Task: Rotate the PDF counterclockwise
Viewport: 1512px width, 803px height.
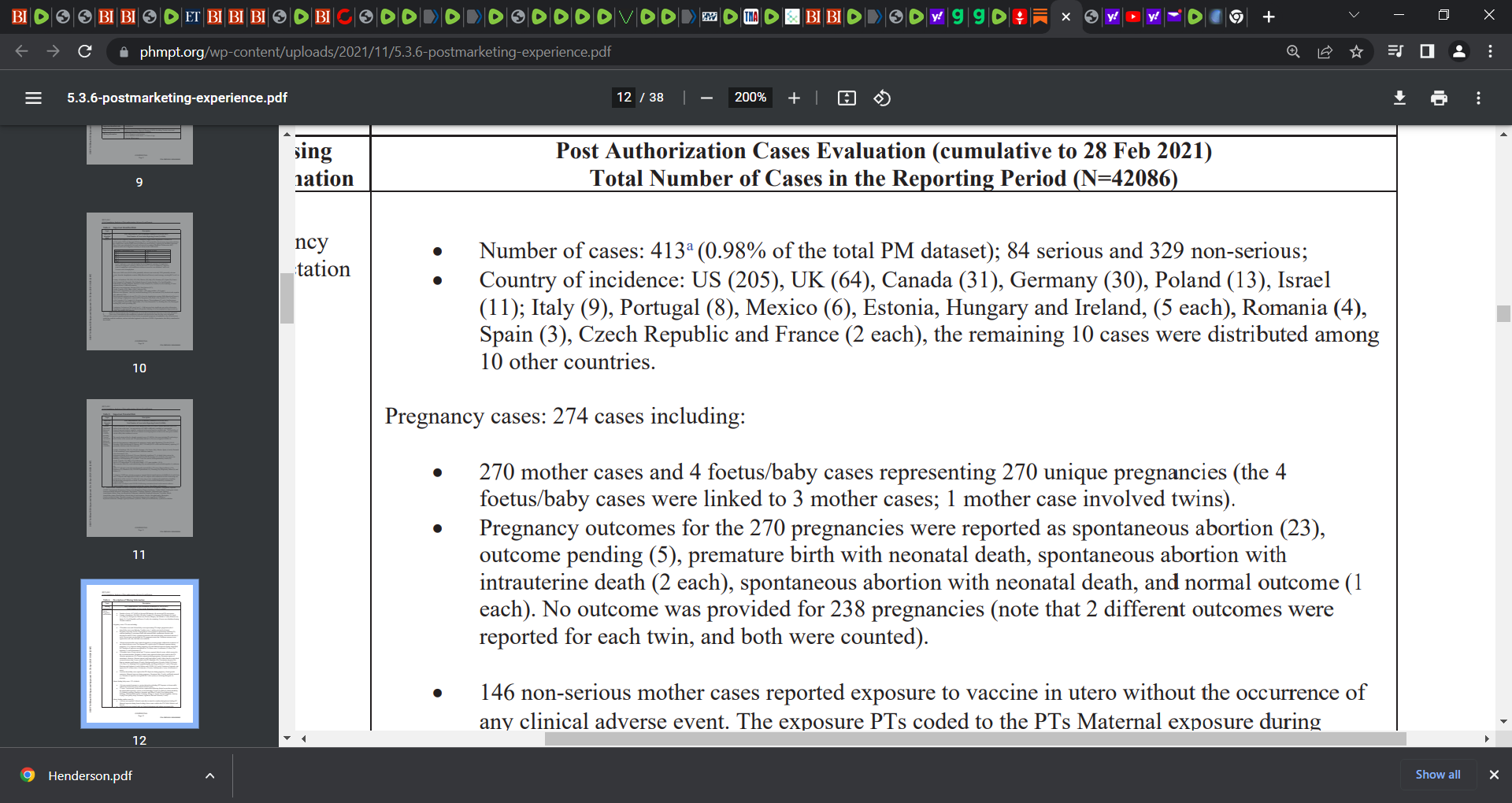Action: click(x=882, y=98)
